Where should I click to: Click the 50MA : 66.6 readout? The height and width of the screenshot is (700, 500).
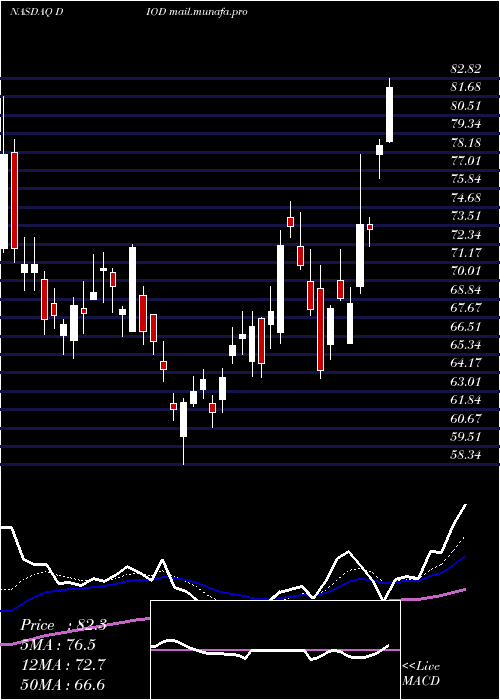pos(63,685)
